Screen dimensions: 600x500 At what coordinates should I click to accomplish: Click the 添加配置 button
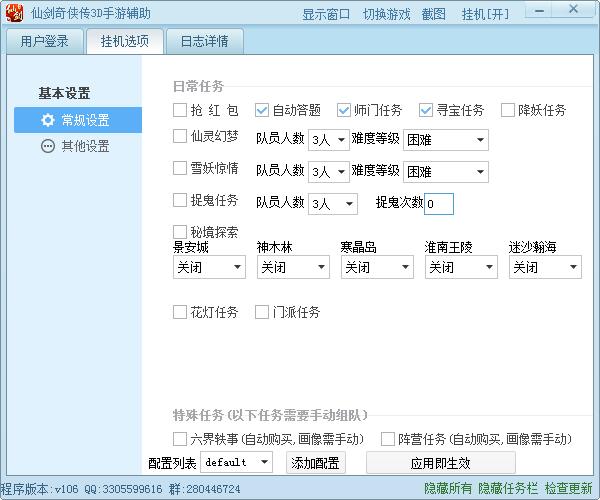click(x=315, y=463)
